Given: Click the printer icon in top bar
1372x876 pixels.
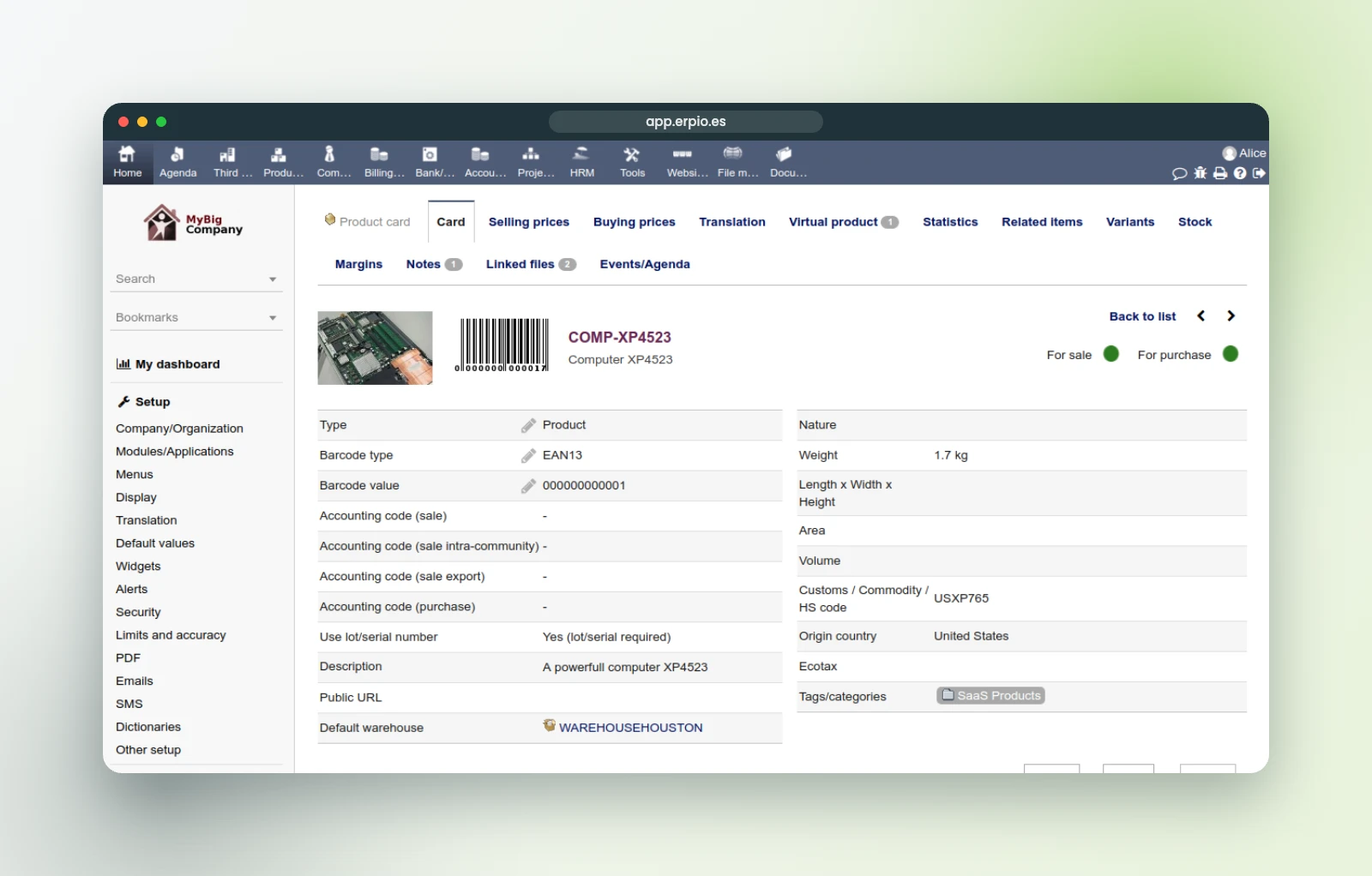Looking at the screenshot, I should point(1220,173).
